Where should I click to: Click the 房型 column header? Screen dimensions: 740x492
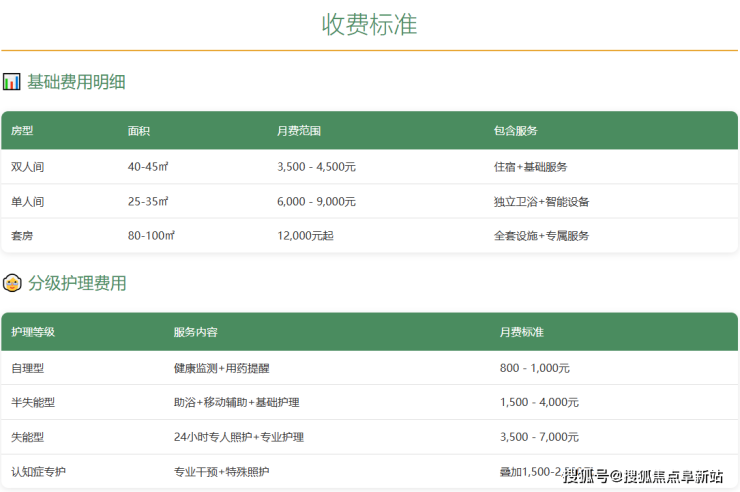pyautogui.click(x=22, y=131)
